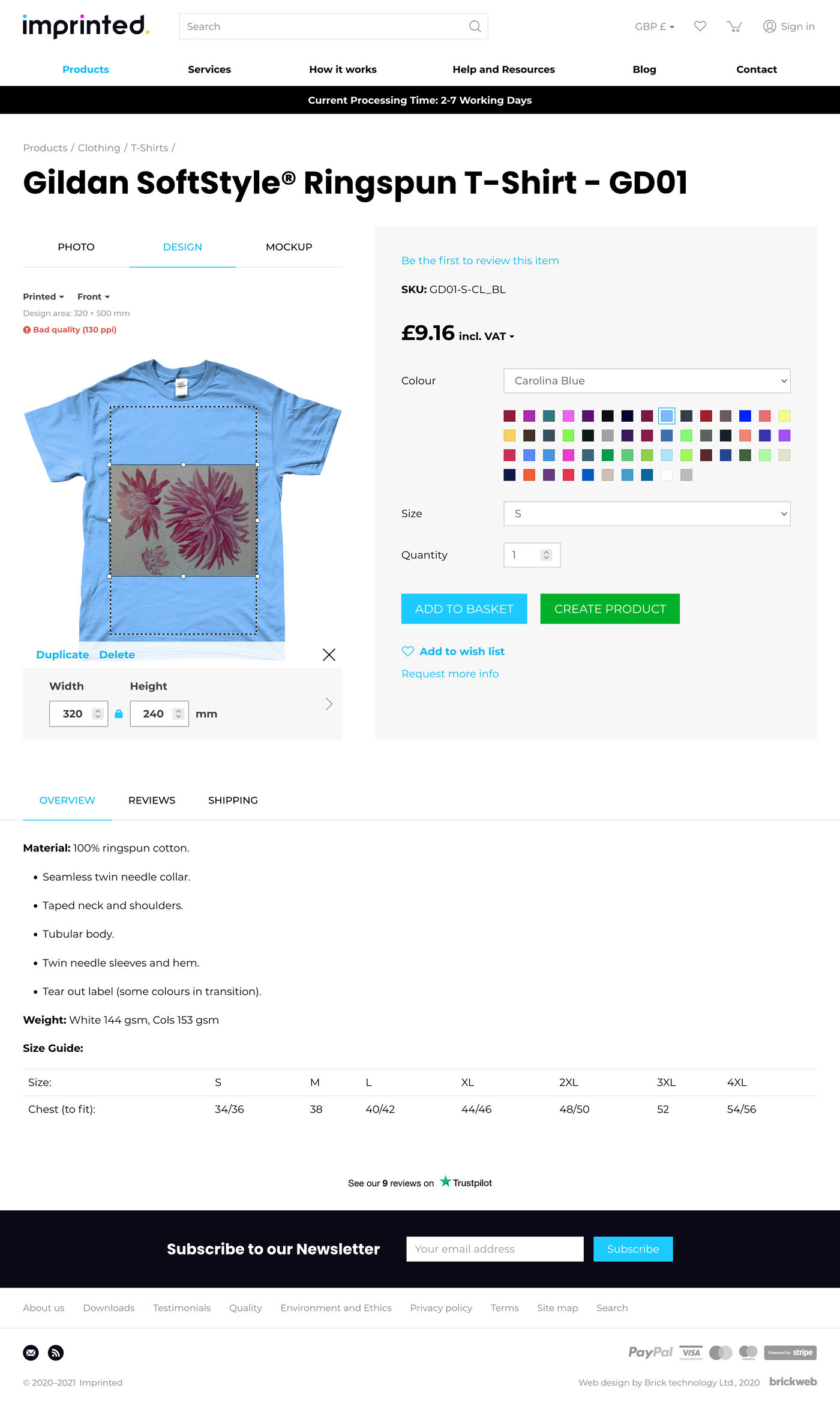Switch to the MOCKUP tab

[289, 247]
